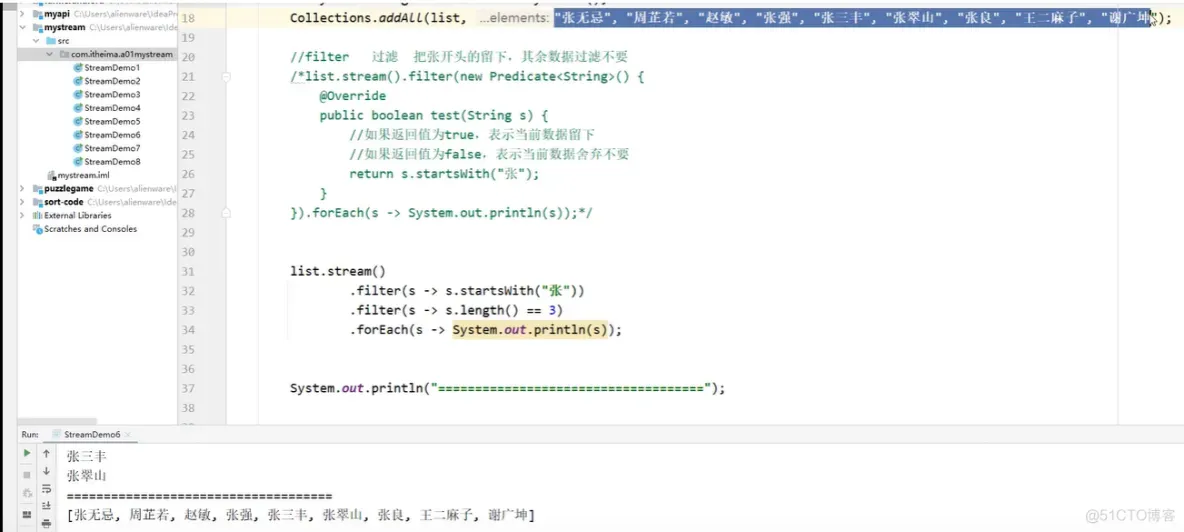1184x532 pixels.
Task: Switch to the StreamDemo6 run tab
Action: (91, 435)
